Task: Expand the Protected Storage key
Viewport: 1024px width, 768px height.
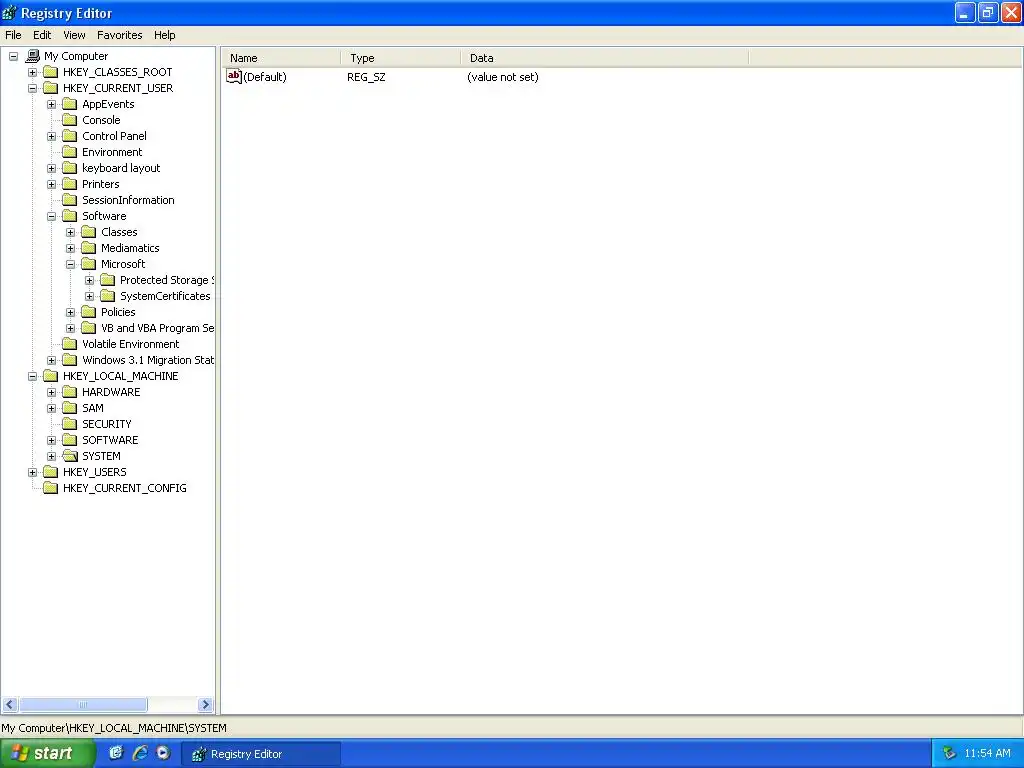Action: click(89, 280)
